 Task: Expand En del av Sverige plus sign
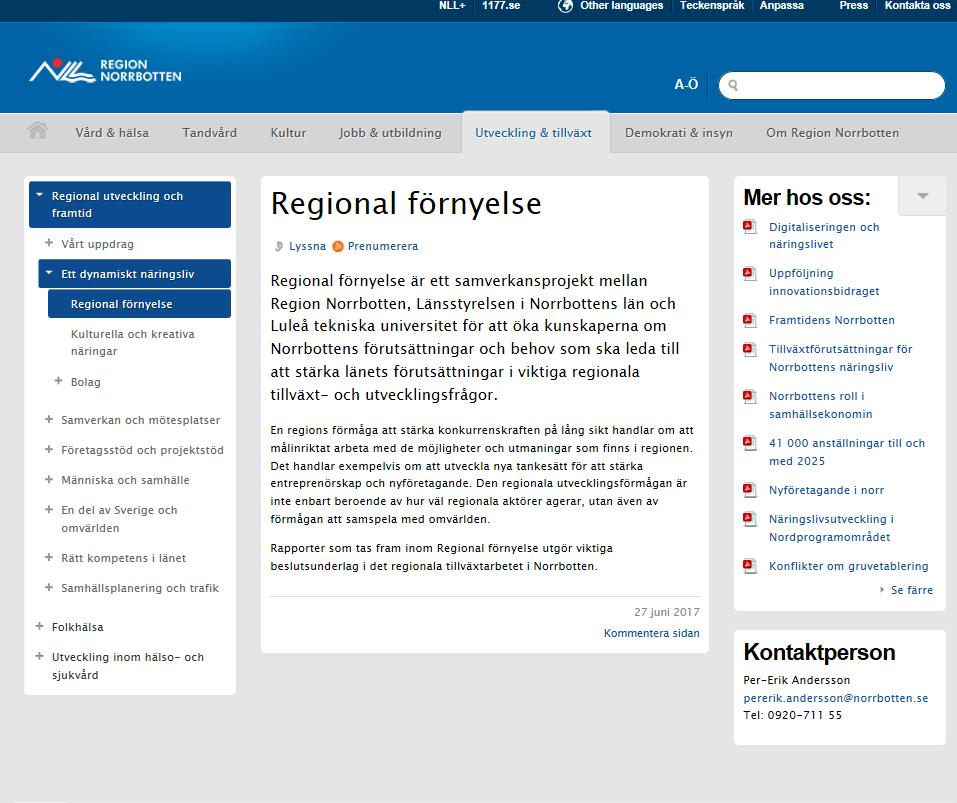[x=49, y=509]
